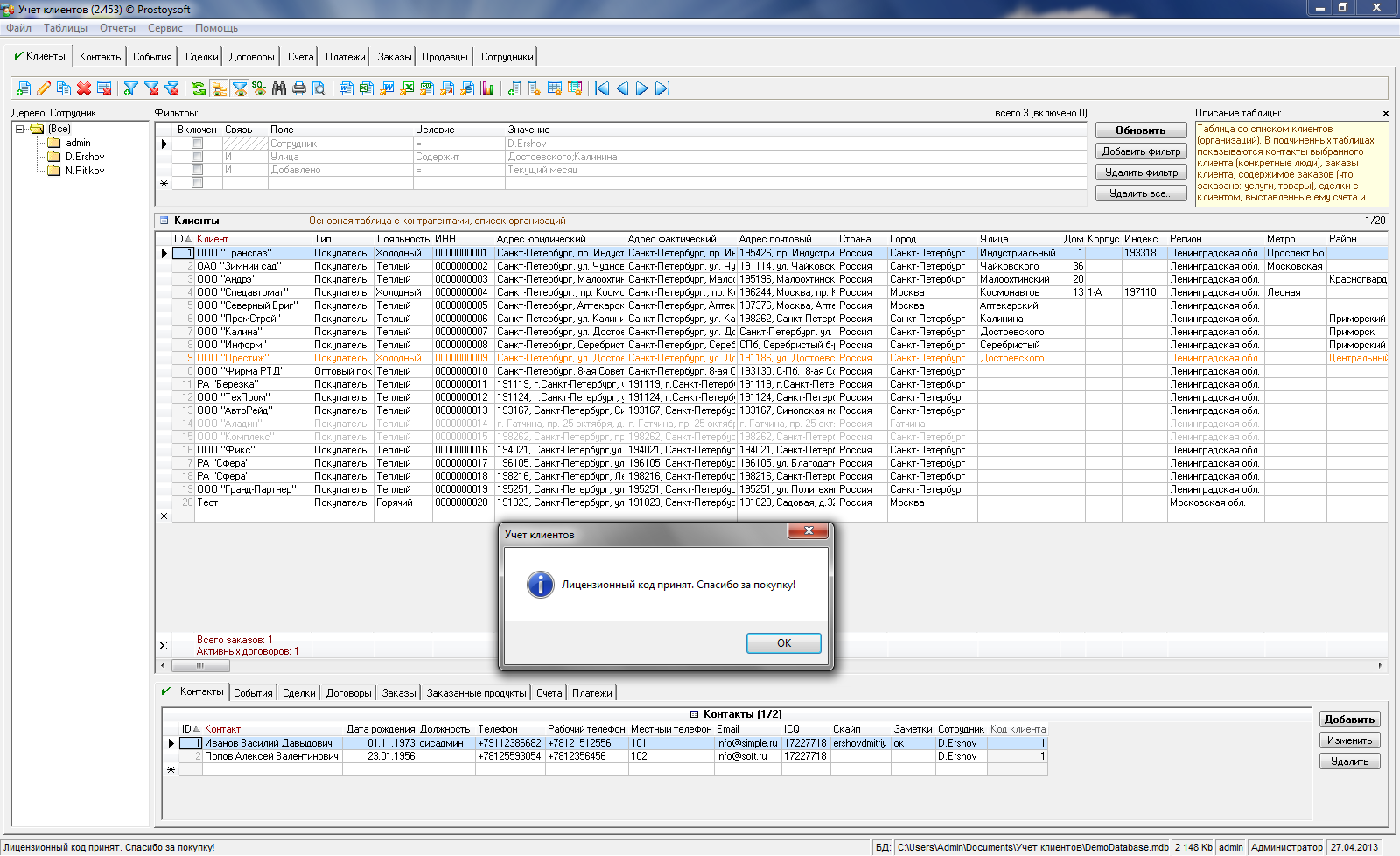Click the pencil edit record icon
The width and height of the screenshot is (1400, 856).
pos(44,88)
